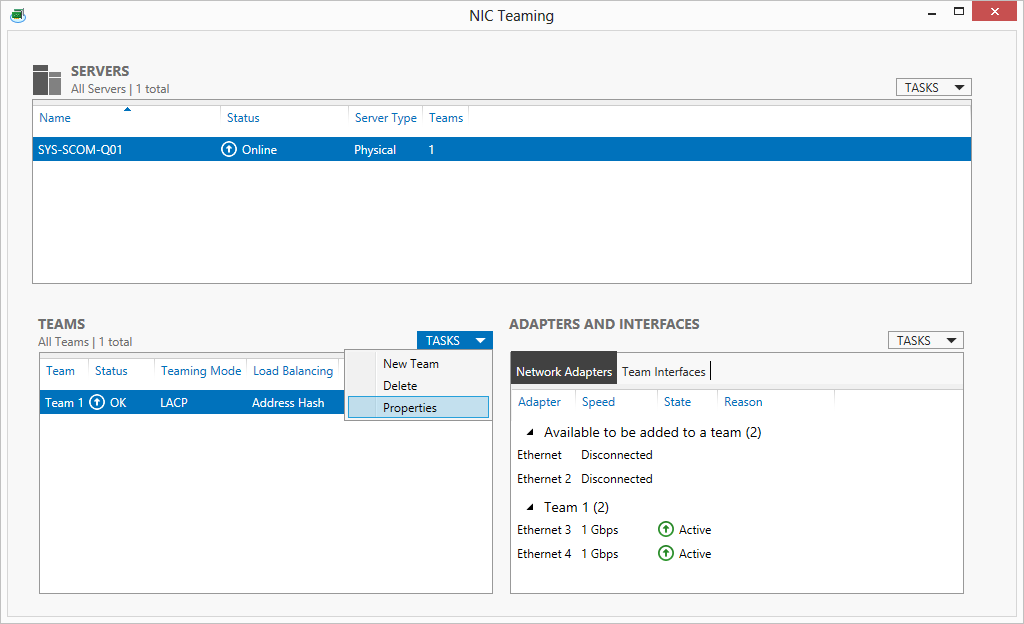
Task: Open the Servers TASKS dropdown
Action: 934,88
